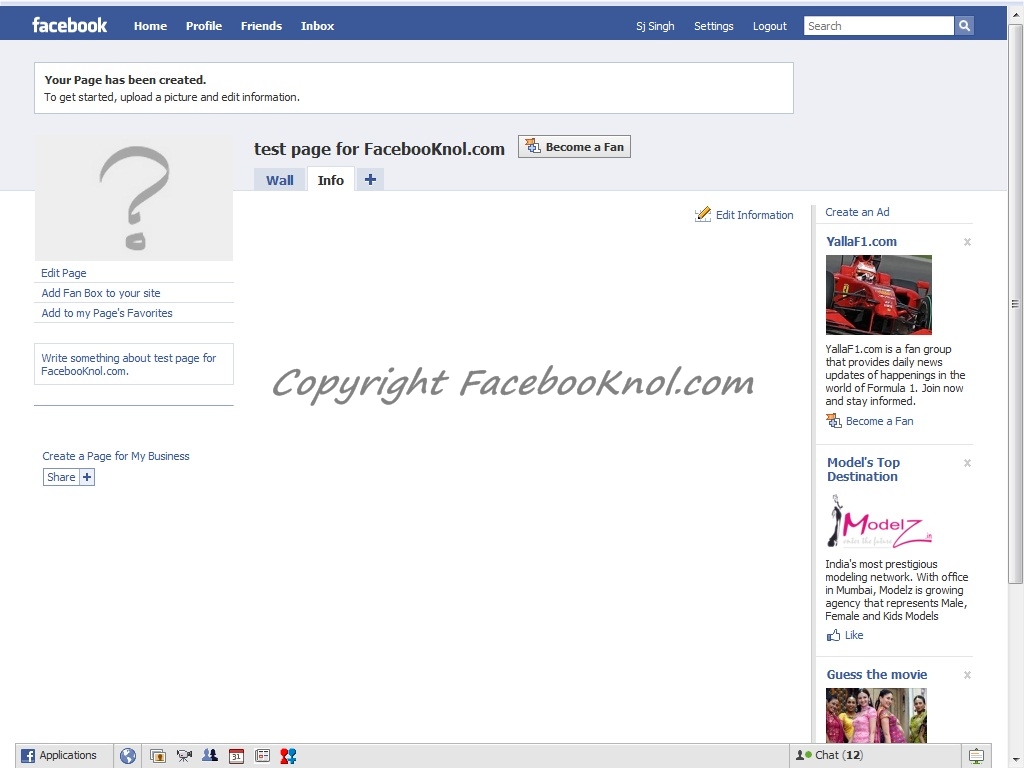
Task: Open Inbox in the top navigation
Action: point(317,26)
